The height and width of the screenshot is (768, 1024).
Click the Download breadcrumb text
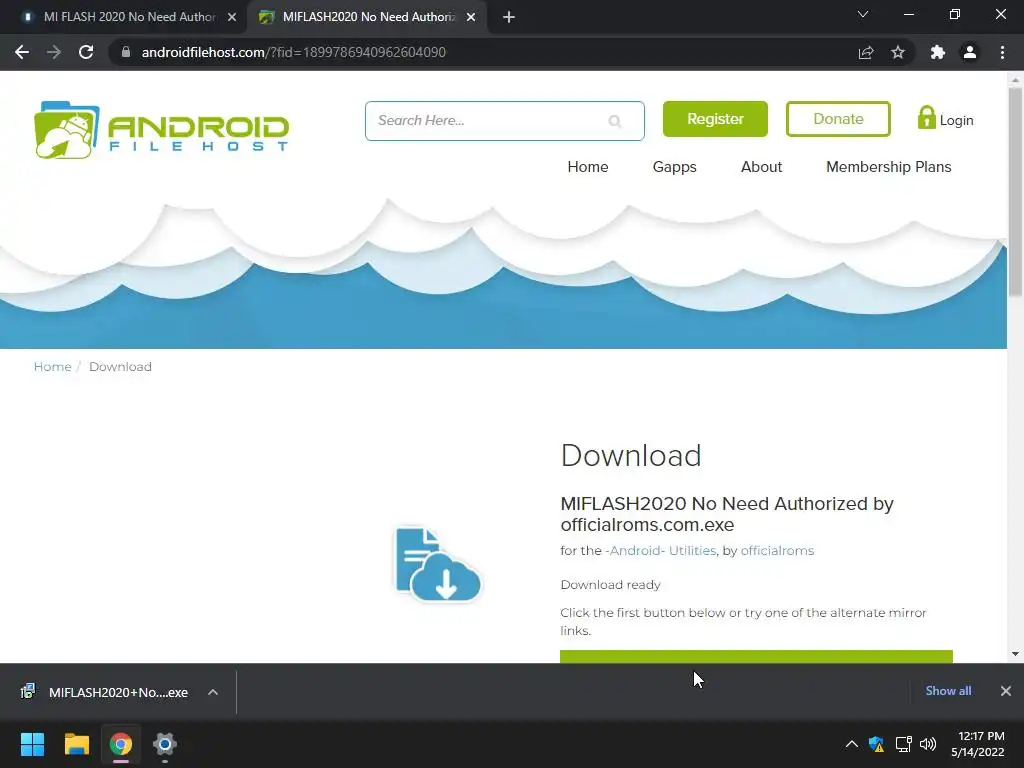120,366
